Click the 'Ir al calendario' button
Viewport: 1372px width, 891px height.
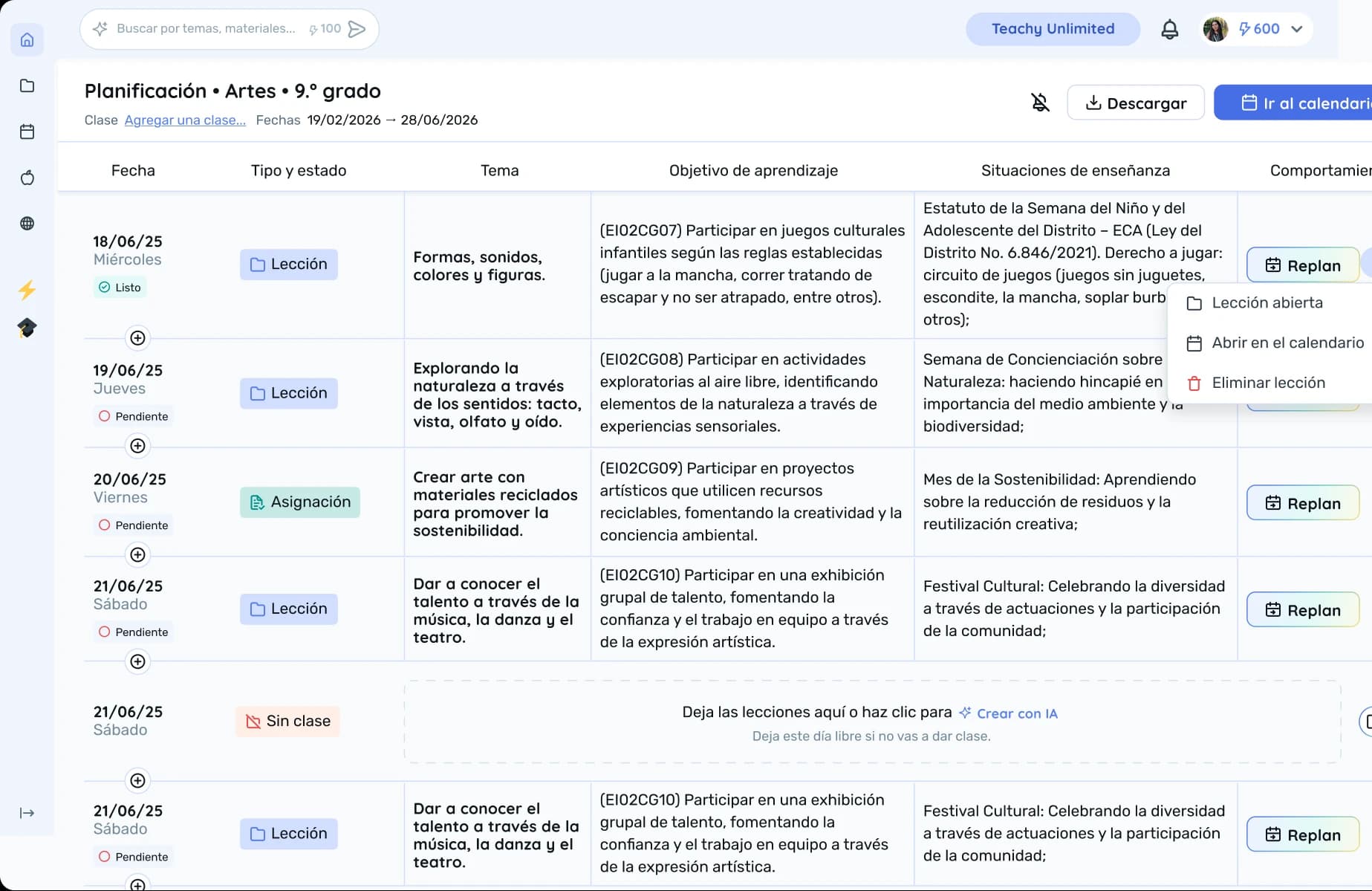coord(1293,103)
